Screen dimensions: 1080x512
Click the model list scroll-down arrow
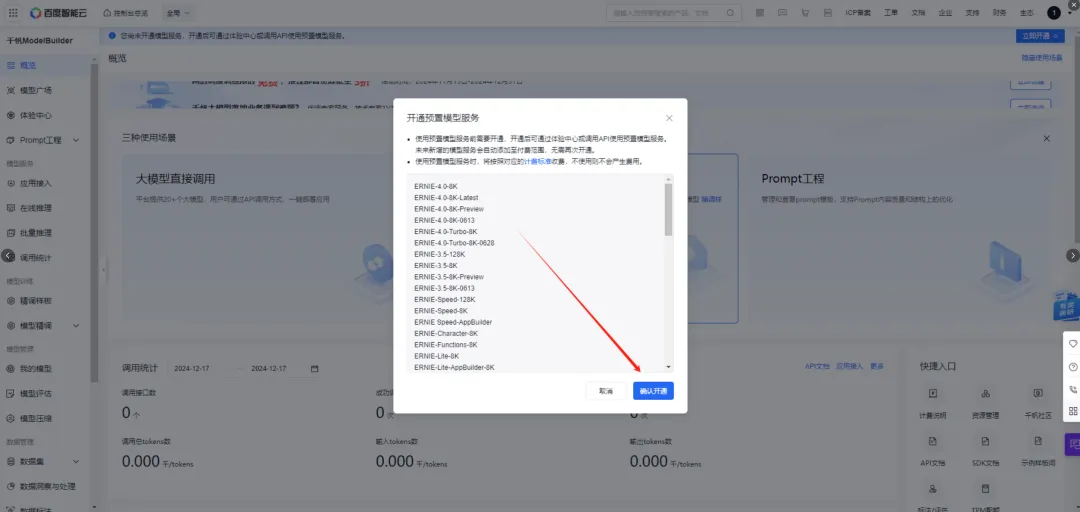point(668,367)
